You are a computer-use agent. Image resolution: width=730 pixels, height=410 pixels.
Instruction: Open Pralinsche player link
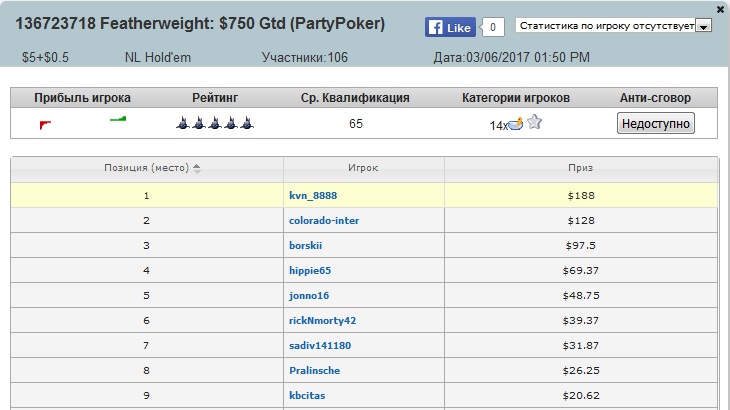coord(314,370)
